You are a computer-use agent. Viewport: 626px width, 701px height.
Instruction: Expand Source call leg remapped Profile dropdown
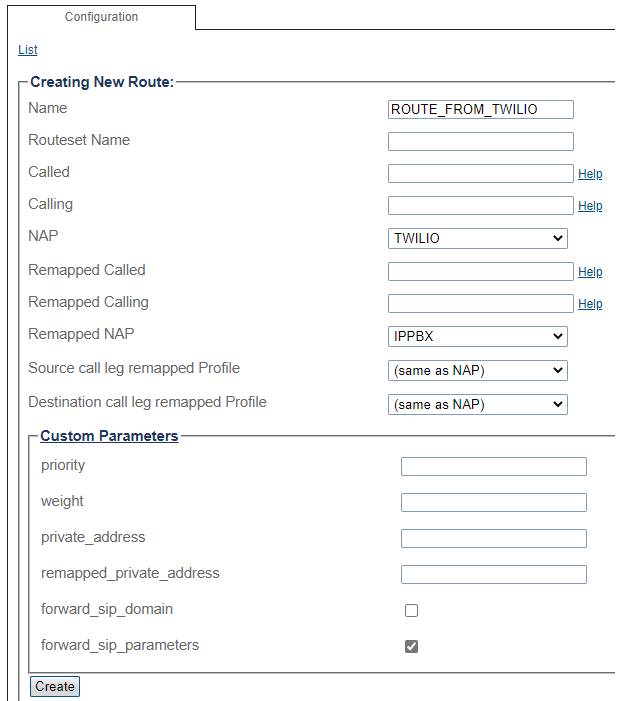click(x=477, y=370)
